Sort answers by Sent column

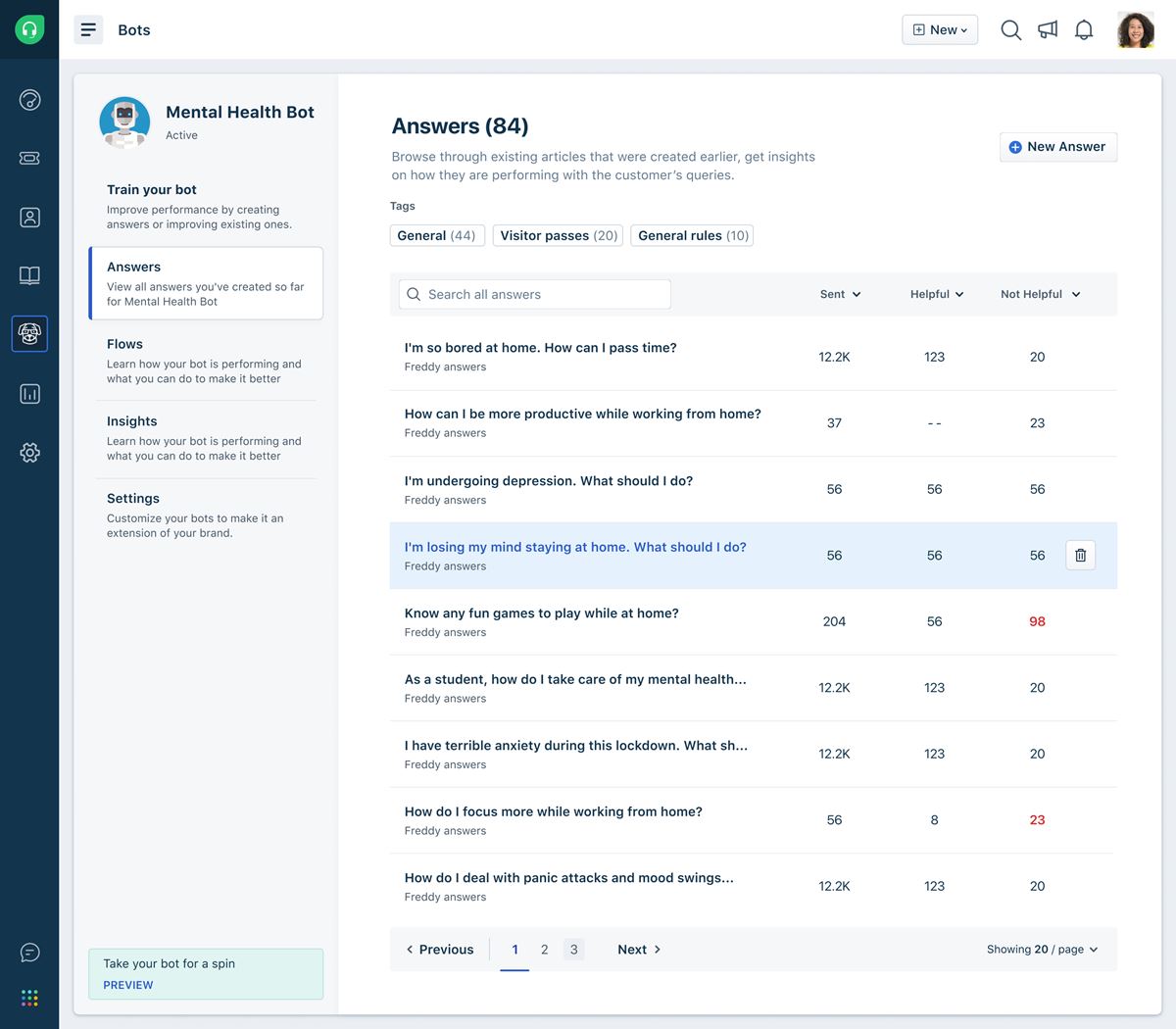click(x=840, y=294)
